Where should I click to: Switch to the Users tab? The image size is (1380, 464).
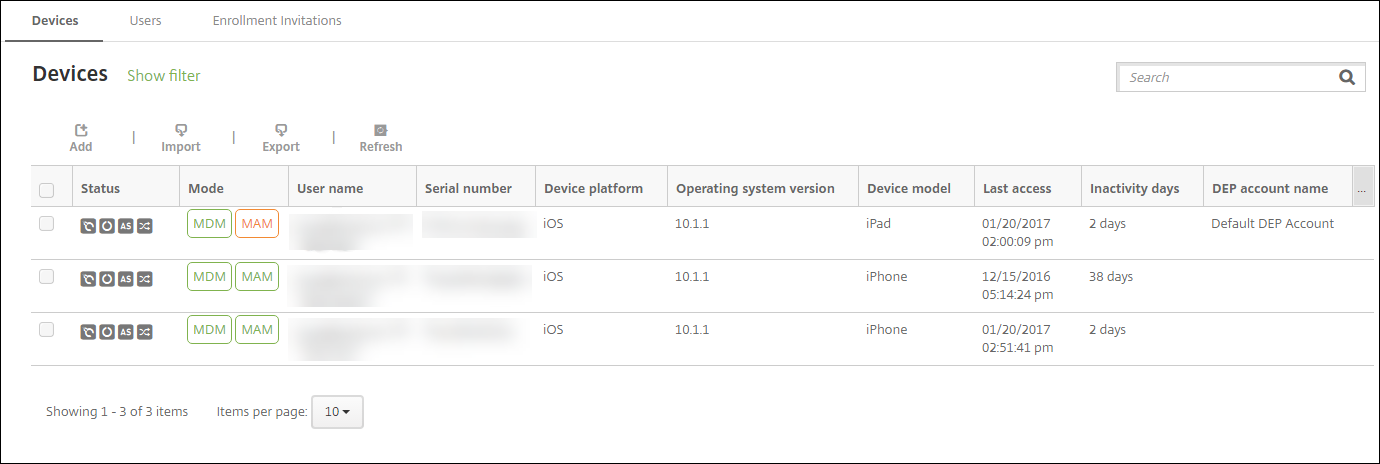pos(145,20)
